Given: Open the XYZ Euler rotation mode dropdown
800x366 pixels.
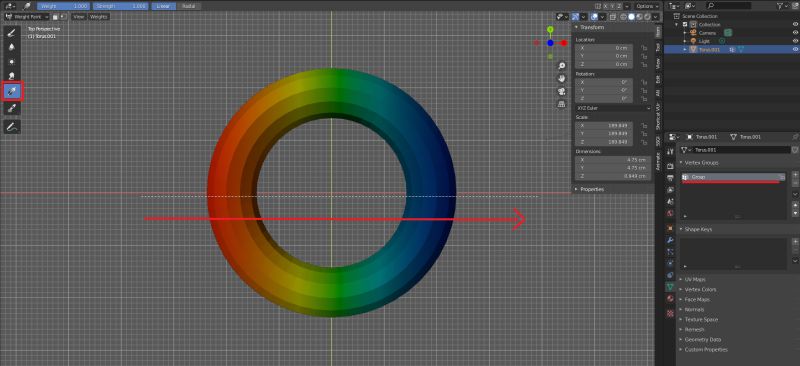Looking at the screenshot, I should coord(613,108).
